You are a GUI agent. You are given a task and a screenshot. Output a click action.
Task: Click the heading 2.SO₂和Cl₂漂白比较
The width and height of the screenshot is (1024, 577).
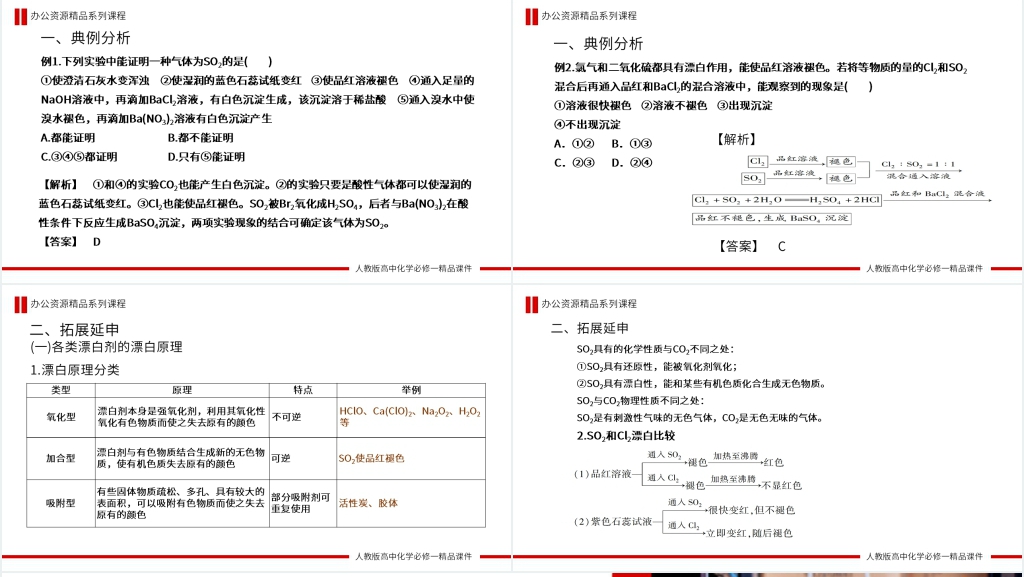coord(626,435)
